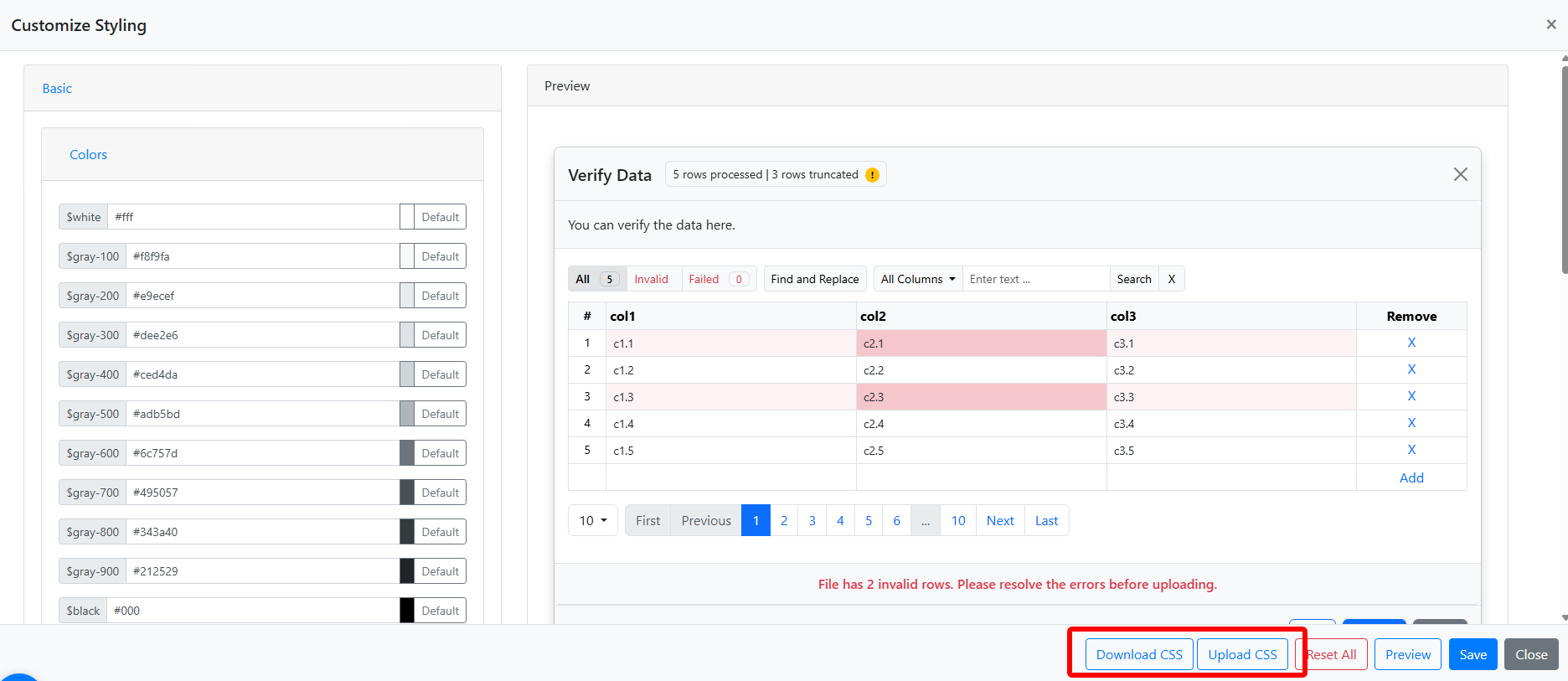The image size is (1568, 681).
Task: Reset $gray-600 with its Default button
Action: click(x=440, y=453)
